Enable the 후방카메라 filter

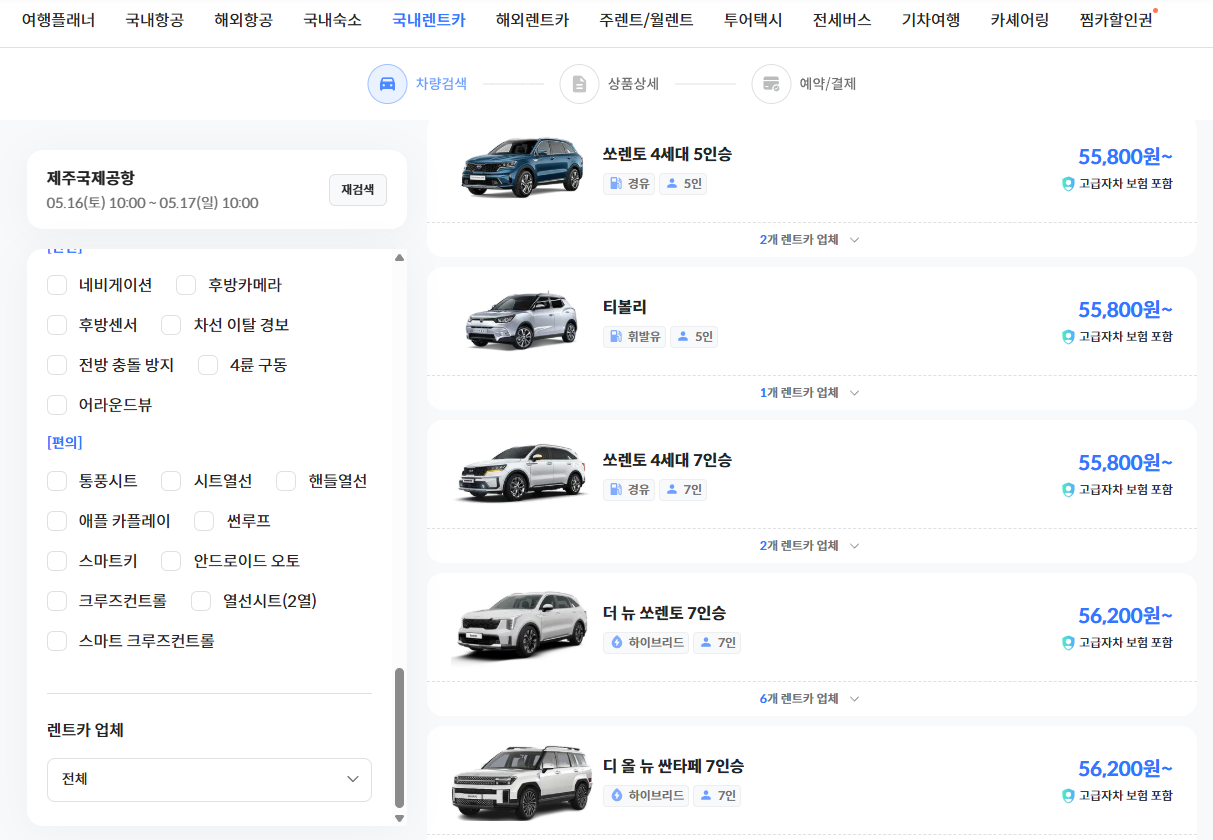pos(186,285)
